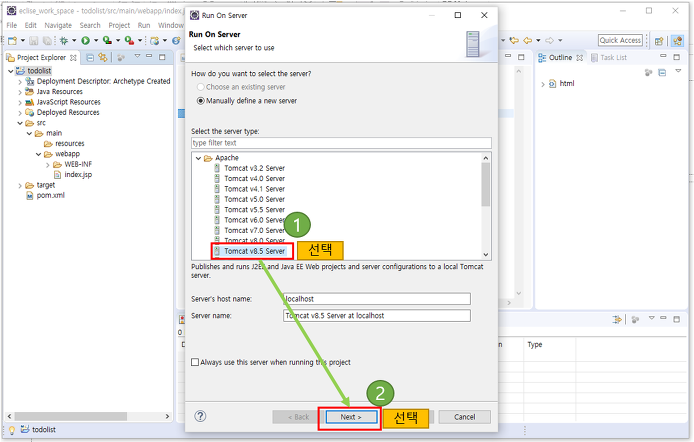Open the File menu
The width and height of the screenshot is (694, 442).
[12, 25]
